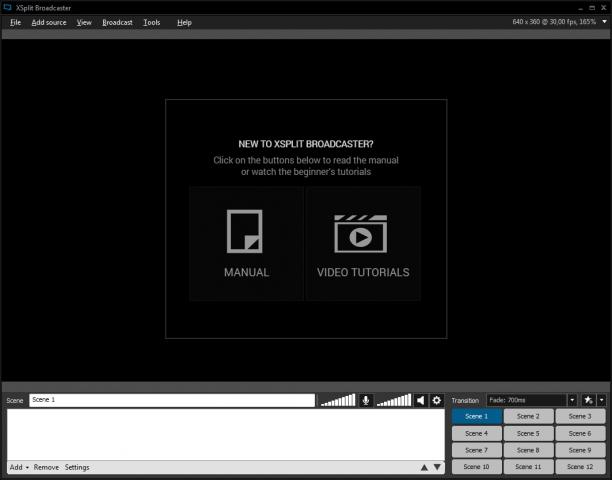Click the NEW TO XSPLIT BROADCASTER? heading
Screen dimensions: 612x480
(306, 144)
